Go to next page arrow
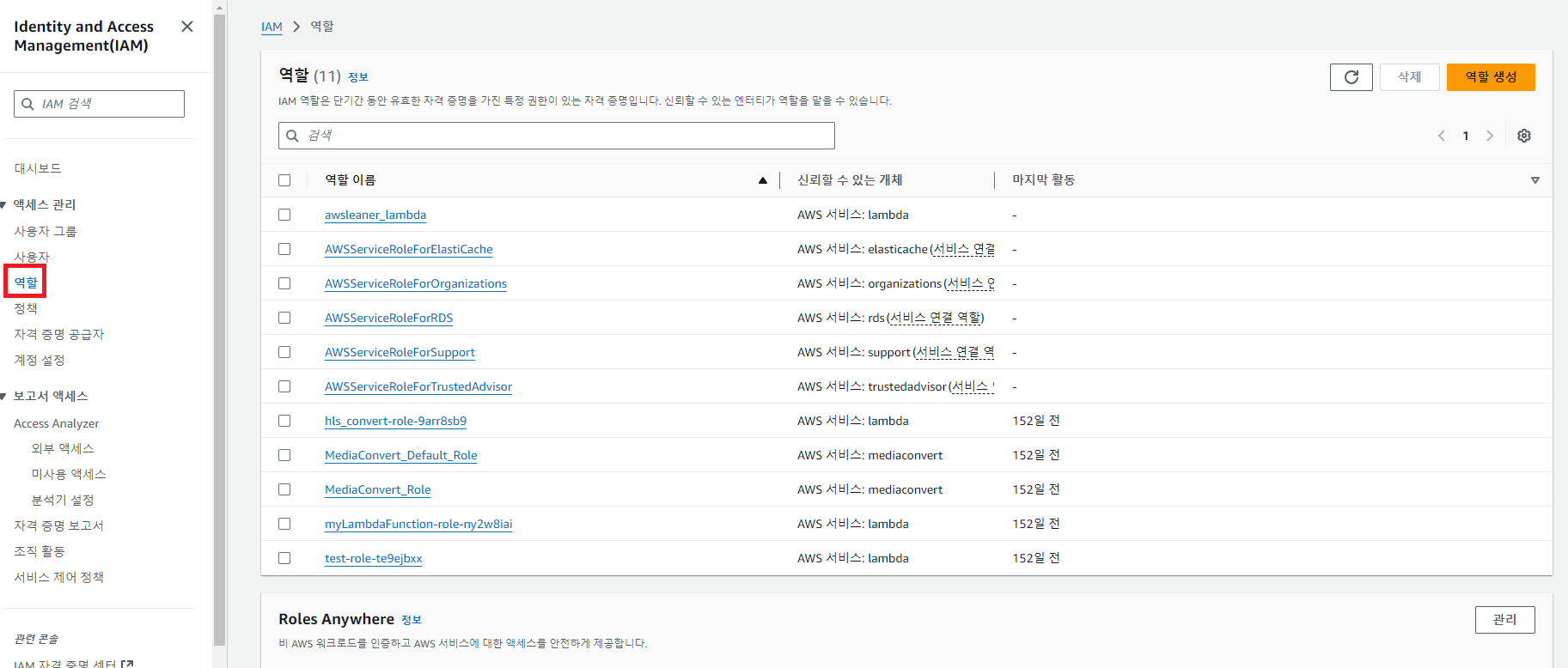The width and height of the screenshot is (1568, 668). [1490, 136]
